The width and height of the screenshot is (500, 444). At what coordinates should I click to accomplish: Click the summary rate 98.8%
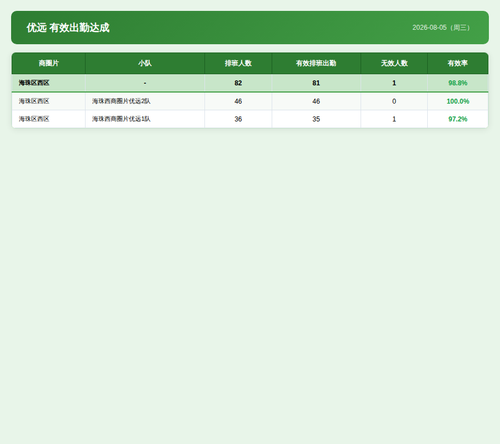pyautogui.click(x=458, y=83)
